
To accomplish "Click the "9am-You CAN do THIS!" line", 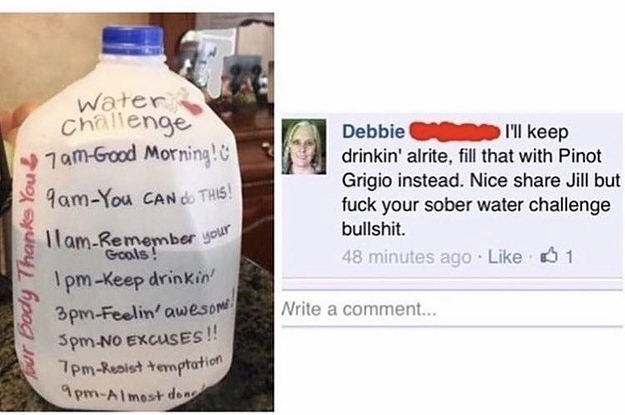I will pos(138,195).
